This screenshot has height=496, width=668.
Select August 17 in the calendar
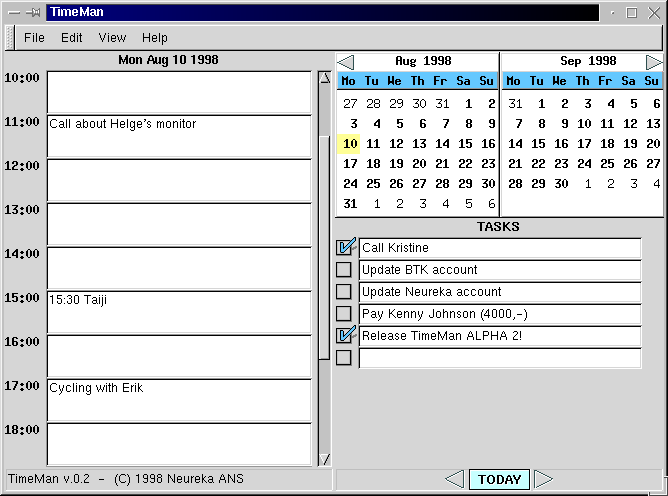pyautogui.click(x=349, y=164)
